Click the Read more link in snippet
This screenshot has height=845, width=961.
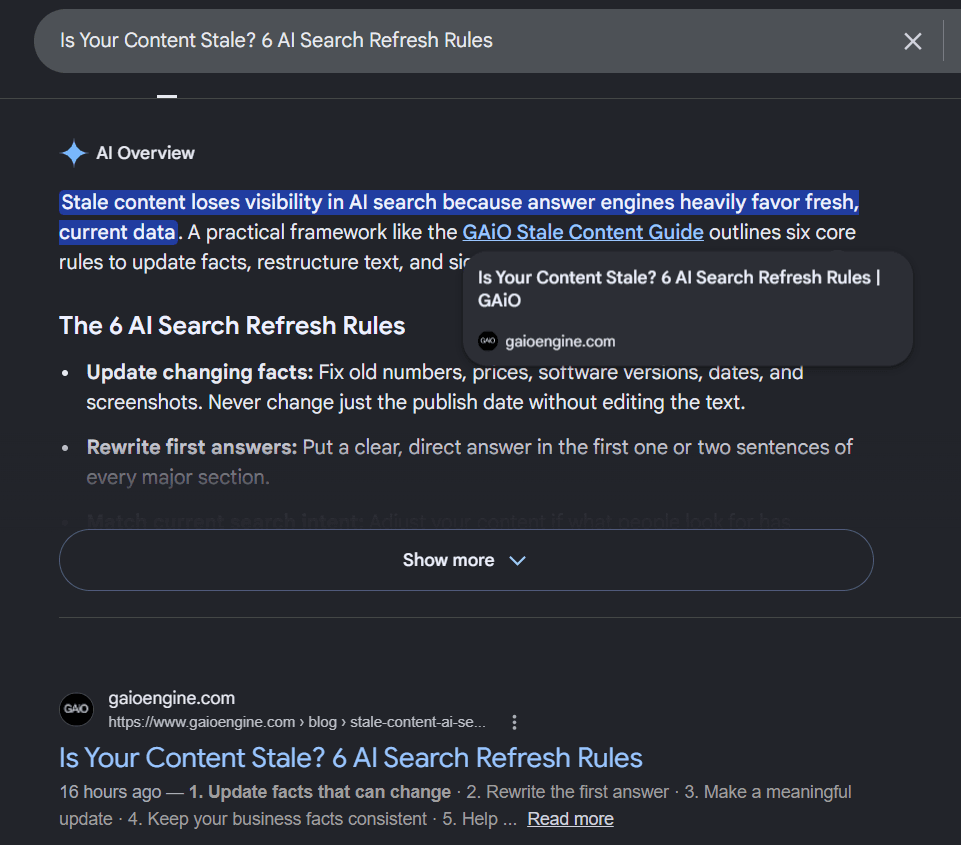(570, 819)
